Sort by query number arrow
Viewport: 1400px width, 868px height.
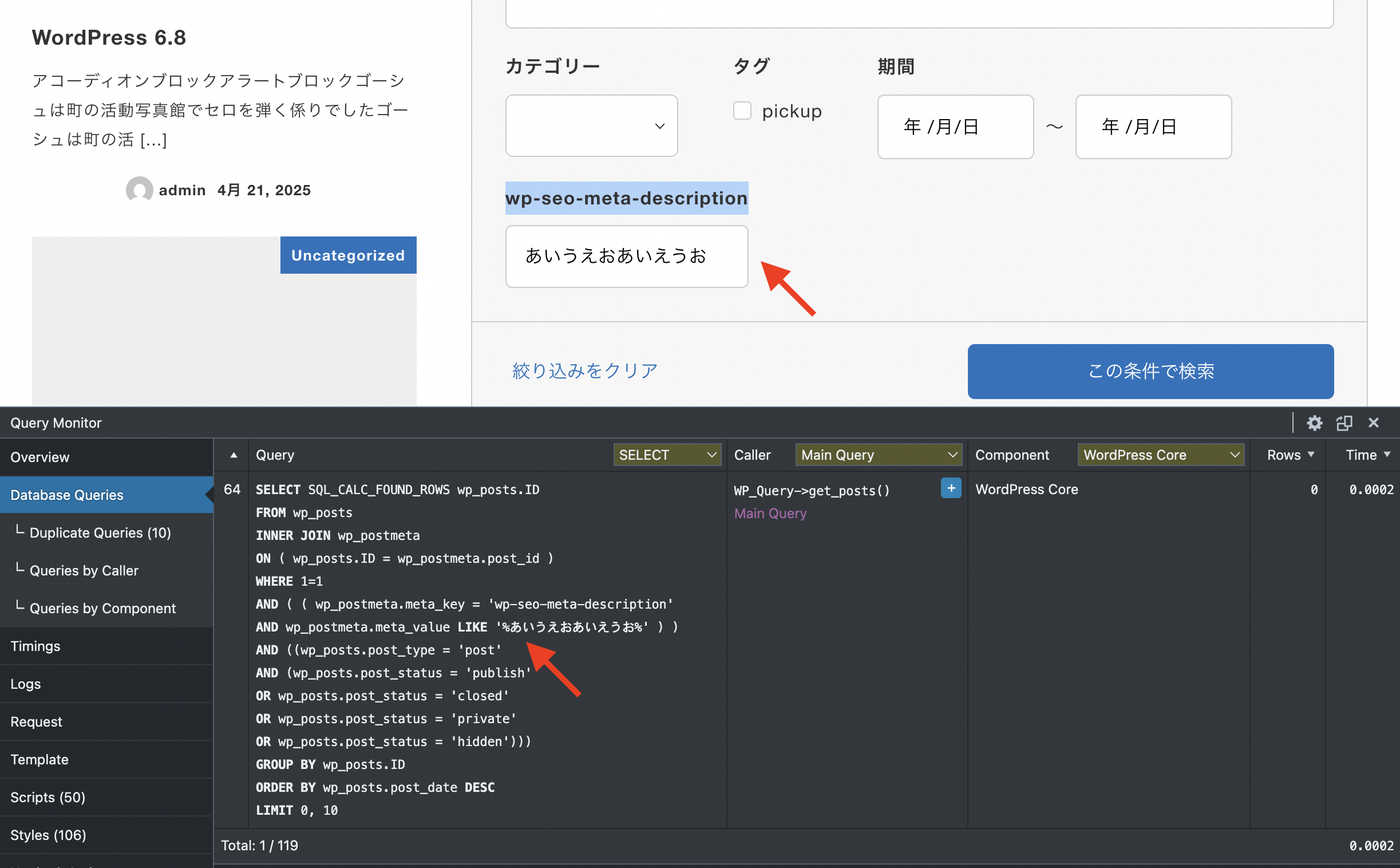point(234,455)
